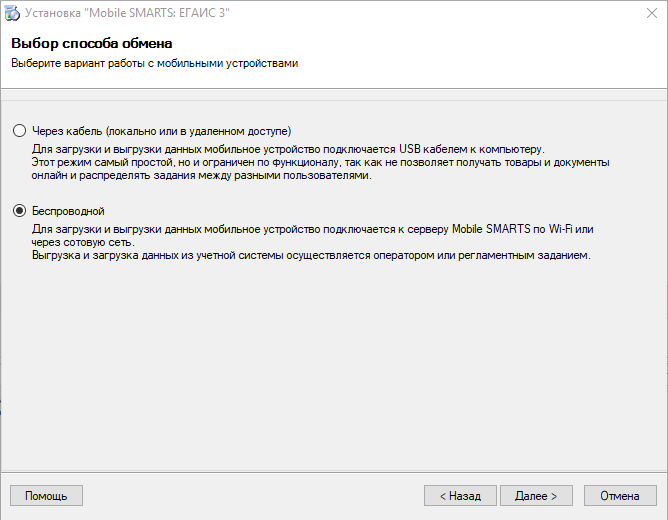Click the empty gray area below the options
Image resolution: width=668 pixels, height=520 pixels.
click(334, 366)
